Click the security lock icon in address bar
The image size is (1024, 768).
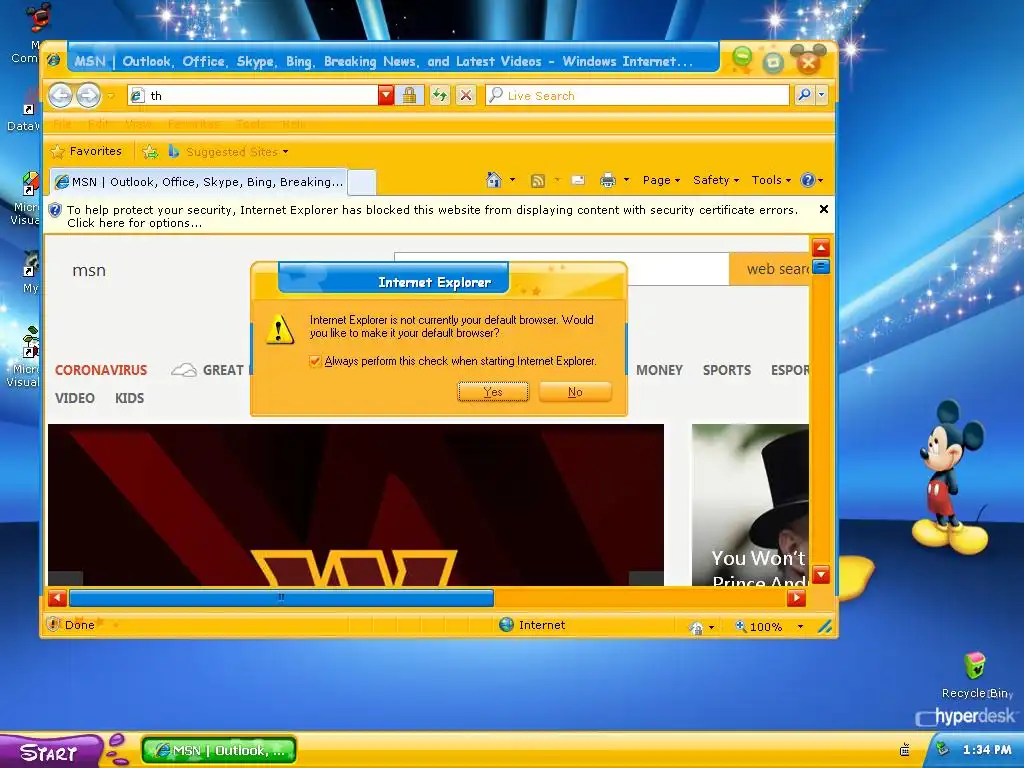[x=409, y=95]
